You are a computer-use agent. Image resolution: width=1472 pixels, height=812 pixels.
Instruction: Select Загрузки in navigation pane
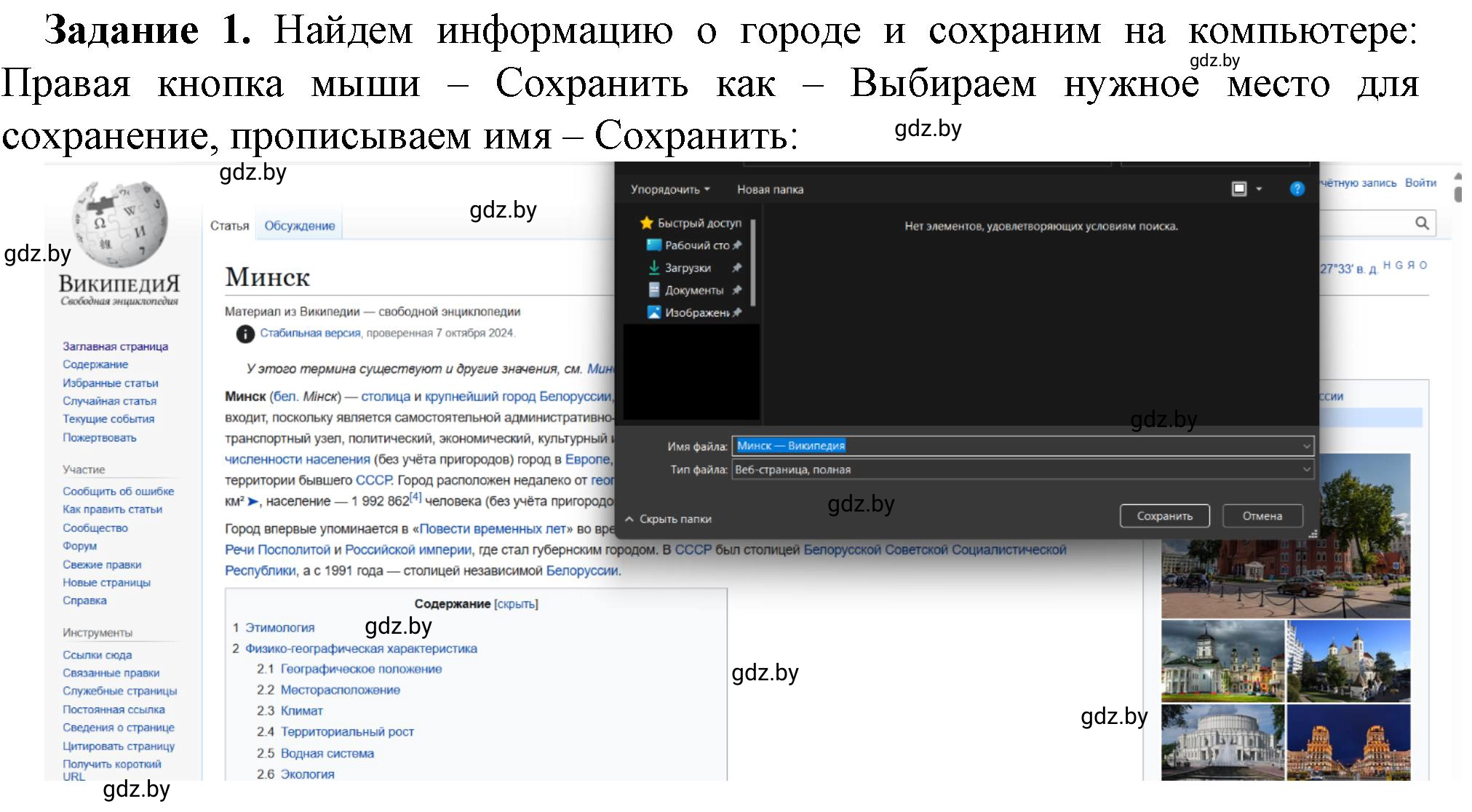pos(688,268)
